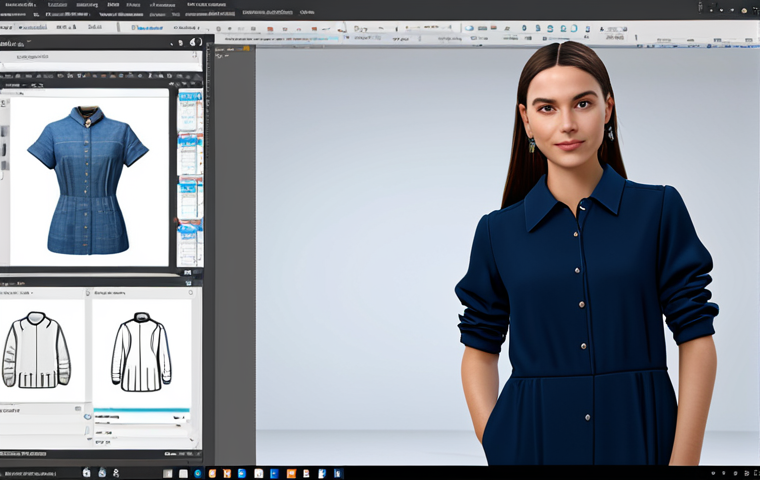Click the small circle icon in the right sketch panel header
The height and width of the screenshot is (480, 760).
pyautogui.click(x=190, y=293)
